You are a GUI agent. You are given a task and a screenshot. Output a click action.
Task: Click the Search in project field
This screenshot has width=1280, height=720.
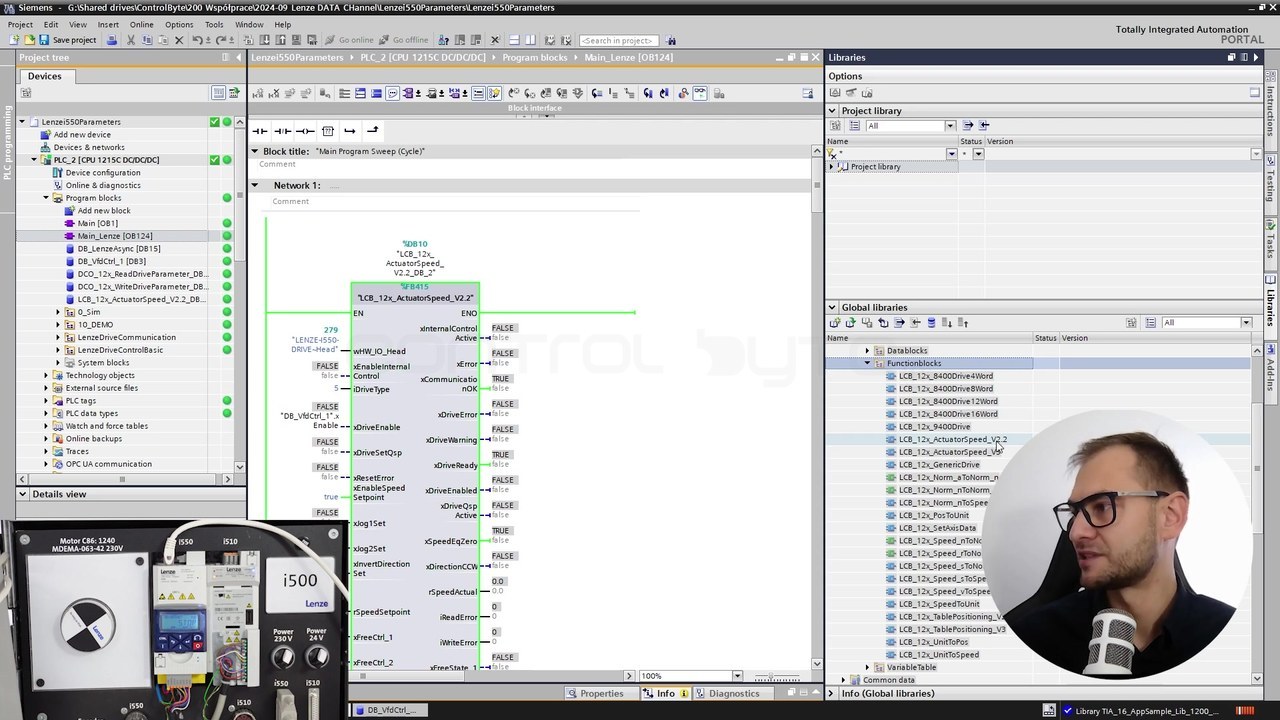click(x=617, y=40)
